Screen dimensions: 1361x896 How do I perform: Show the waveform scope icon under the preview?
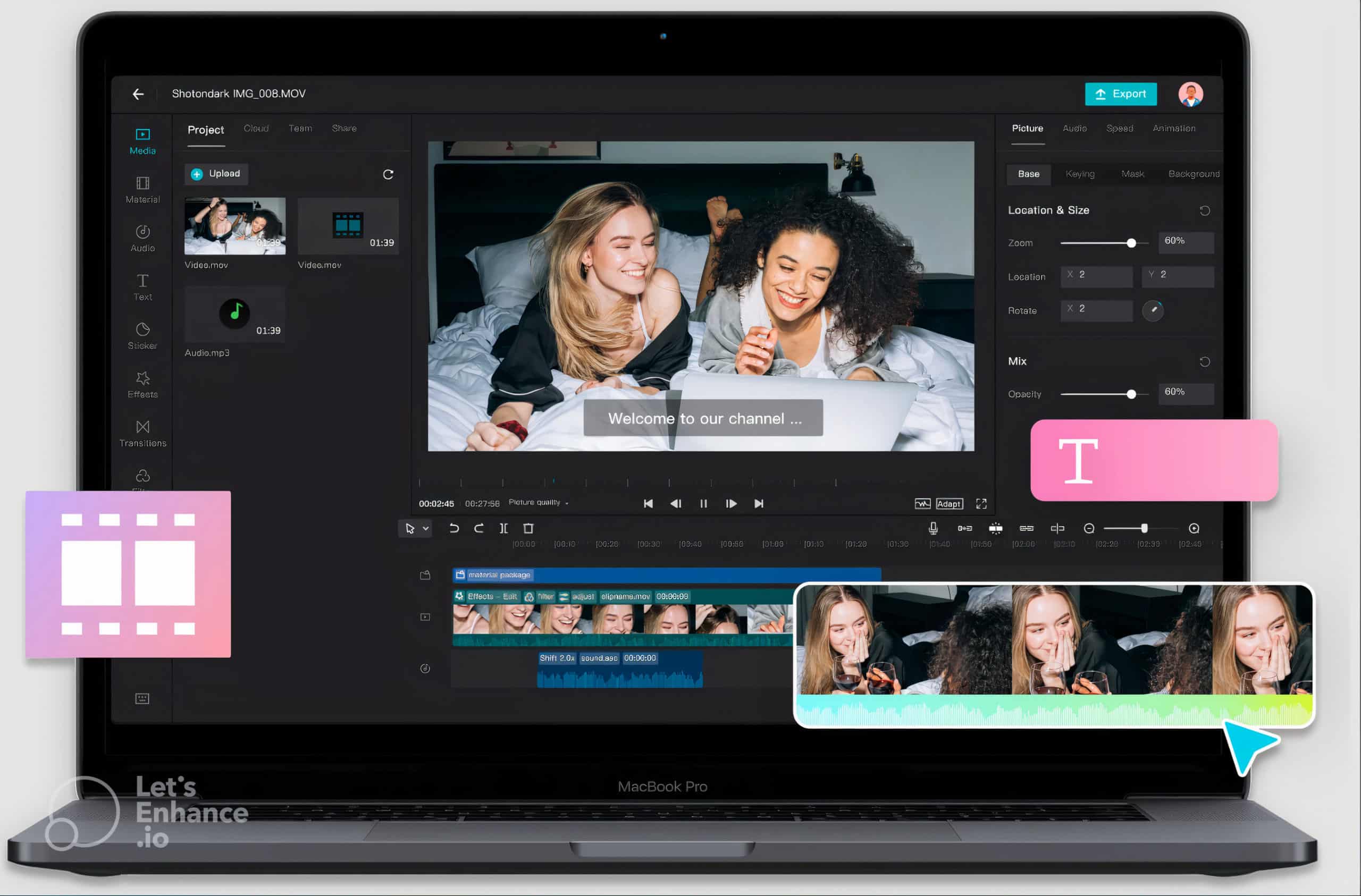click(922, 503)
